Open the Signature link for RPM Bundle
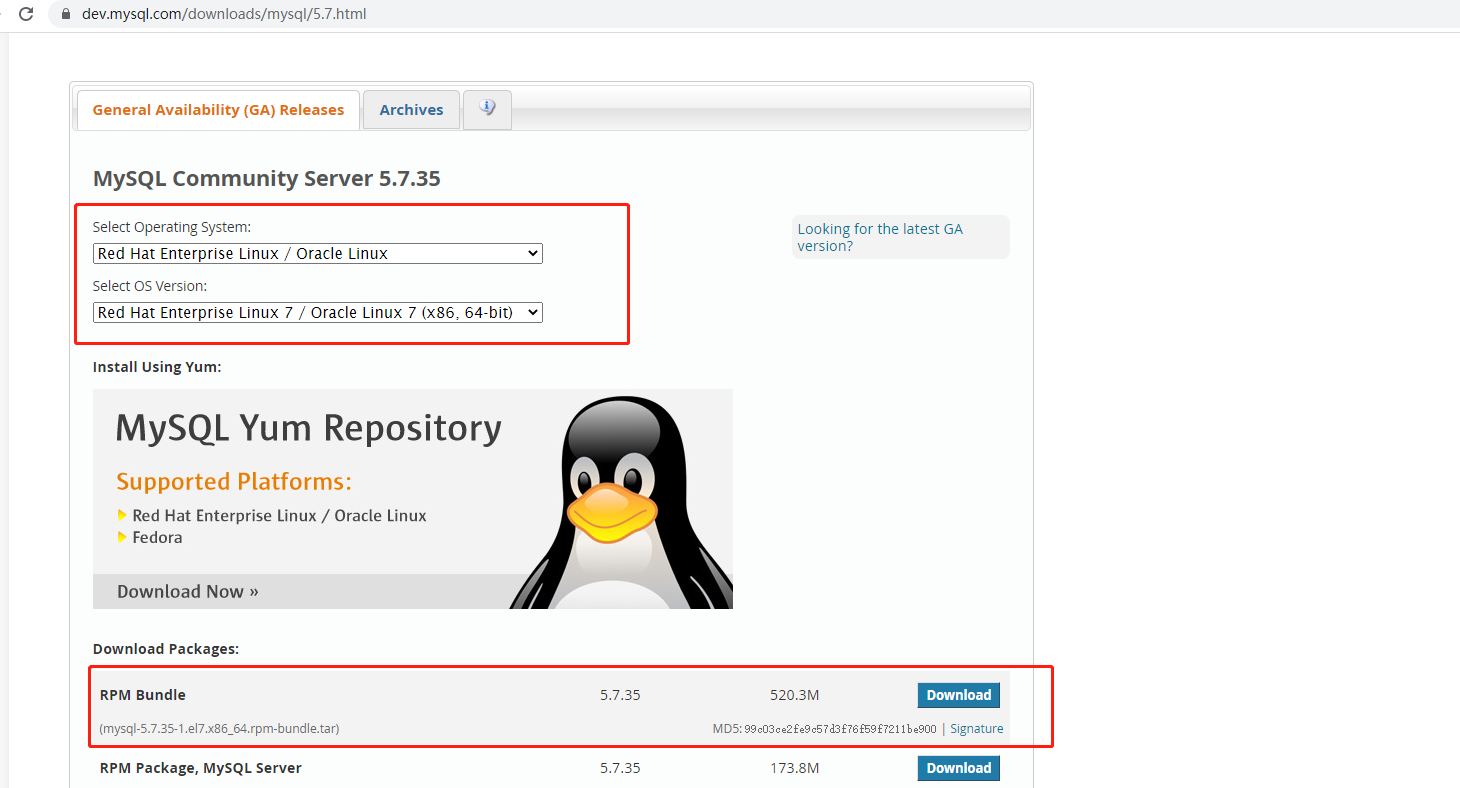 click(977, 729)
